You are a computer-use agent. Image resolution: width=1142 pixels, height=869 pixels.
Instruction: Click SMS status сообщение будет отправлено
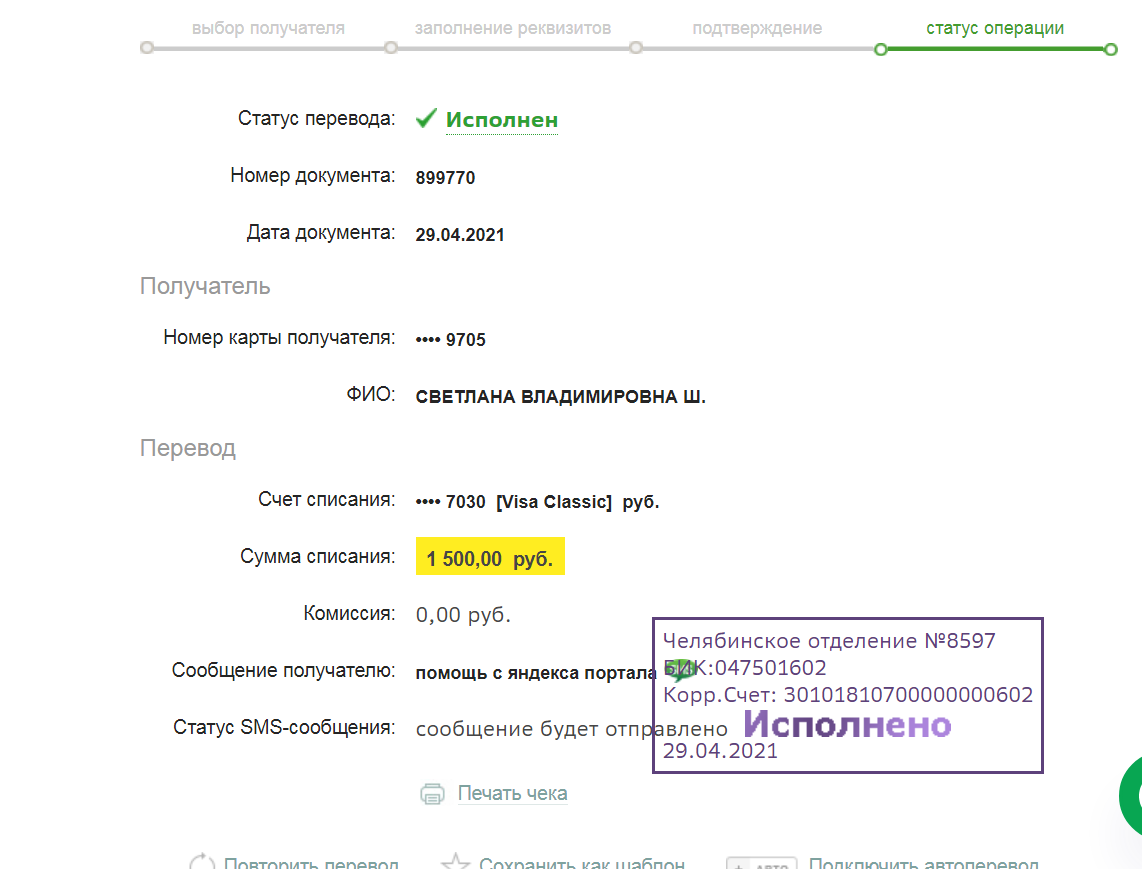point(571,728)
